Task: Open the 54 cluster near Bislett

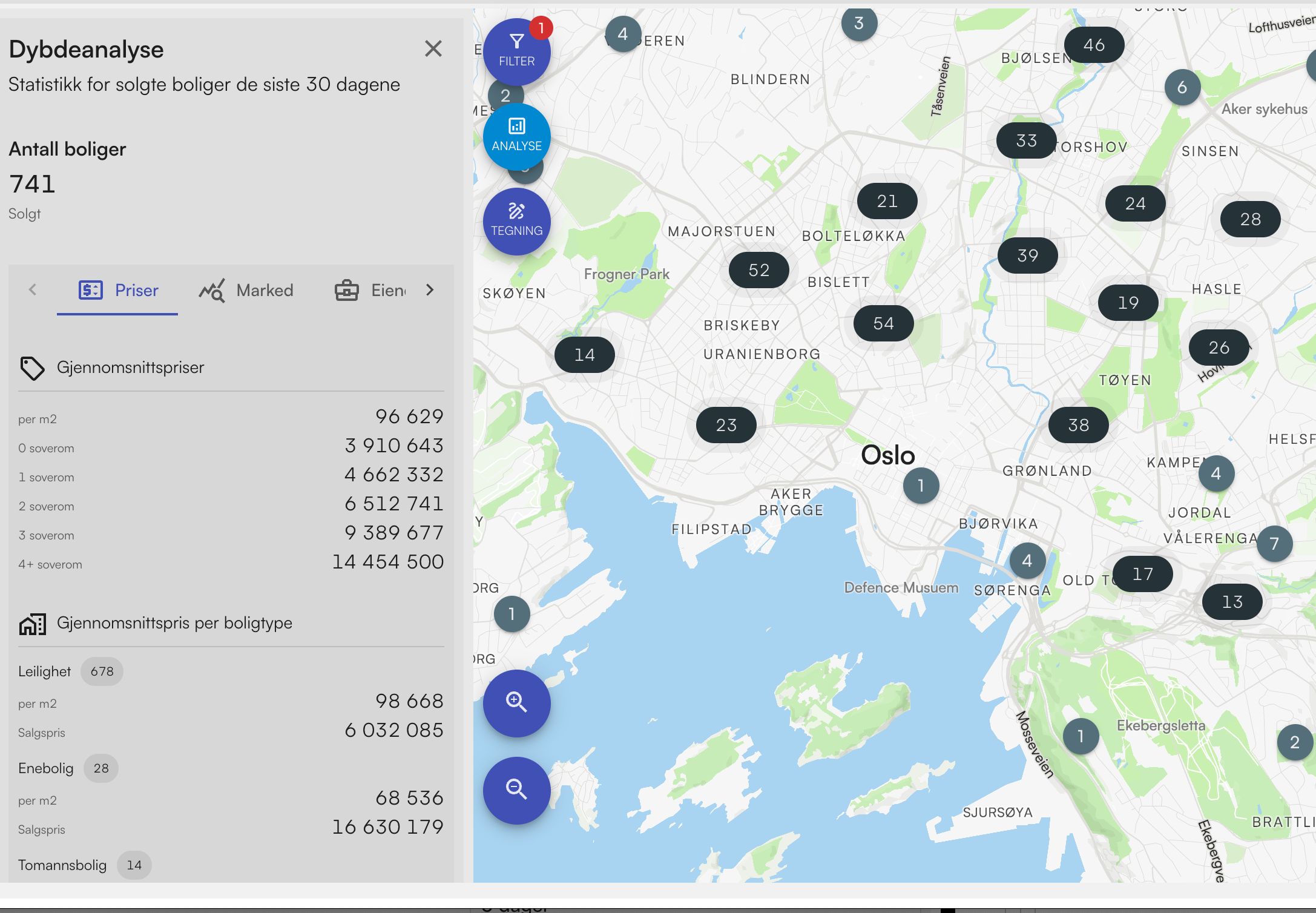Action: (x=883, y=323)
